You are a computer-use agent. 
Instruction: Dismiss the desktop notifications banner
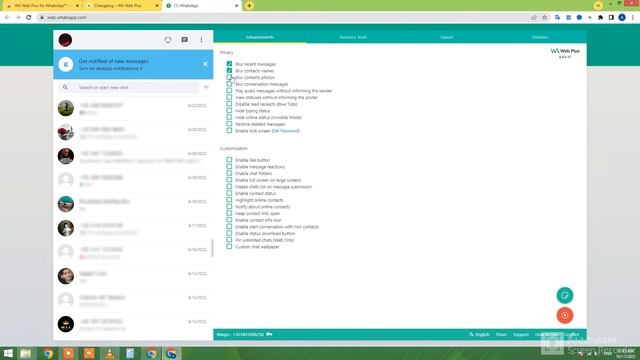(x=205, y=64)
